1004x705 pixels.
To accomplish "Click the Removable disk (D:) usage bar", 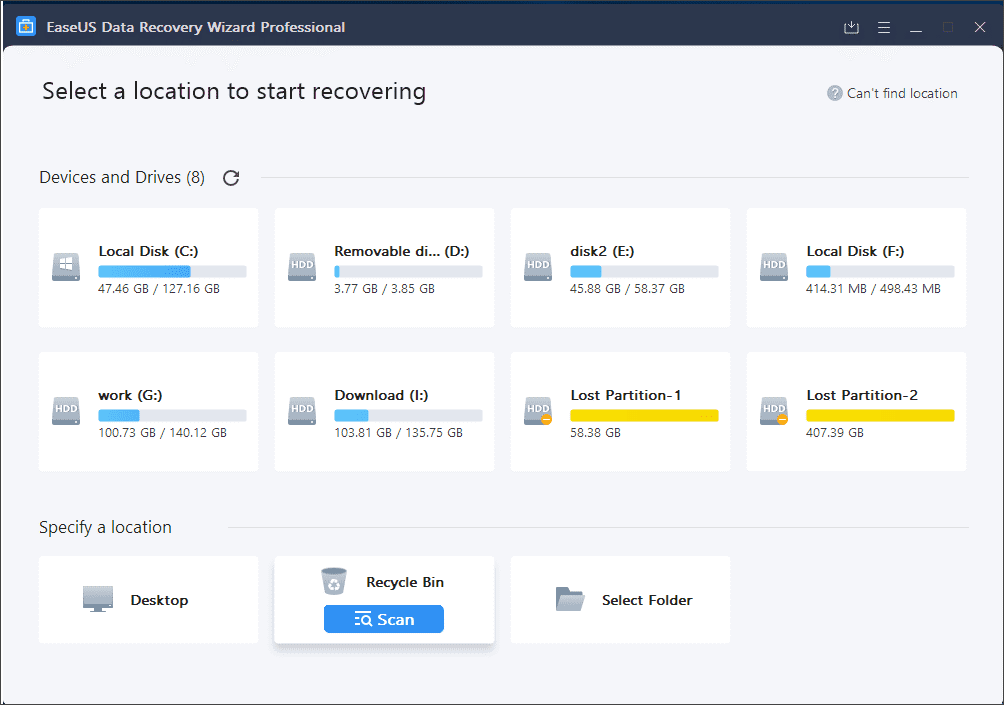I will (408, 271).
